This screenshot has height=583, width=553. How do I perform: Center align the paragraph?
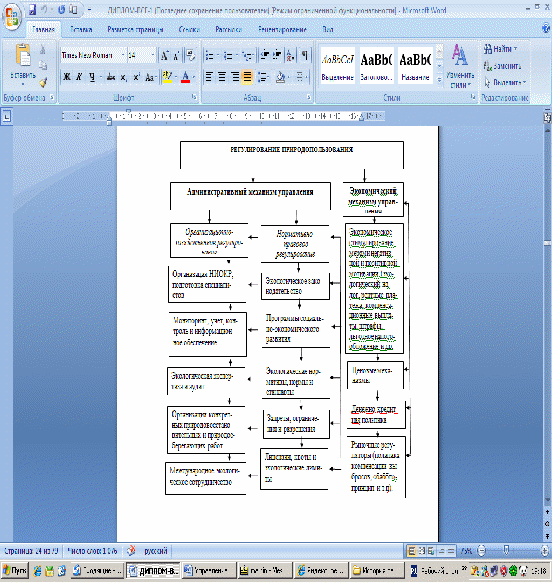click(222, 77)
